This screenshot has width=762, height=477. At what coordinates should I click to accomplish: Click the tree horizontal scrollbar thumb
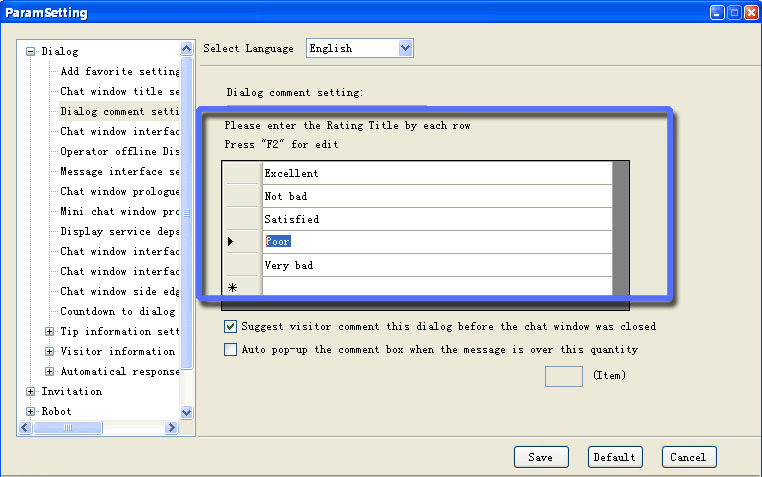coord(68,427)
